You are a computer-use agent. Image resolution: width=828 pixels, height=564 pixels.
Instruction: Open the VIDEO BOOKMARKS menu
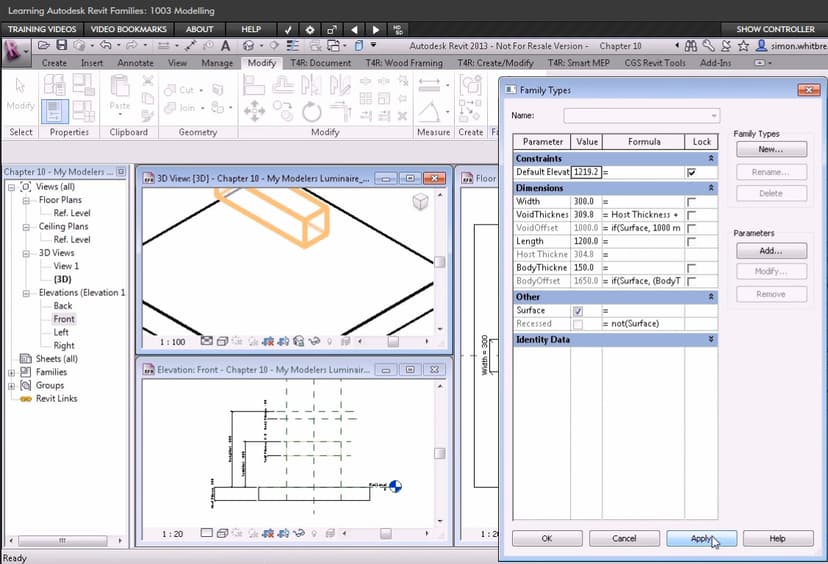(128, 30)
